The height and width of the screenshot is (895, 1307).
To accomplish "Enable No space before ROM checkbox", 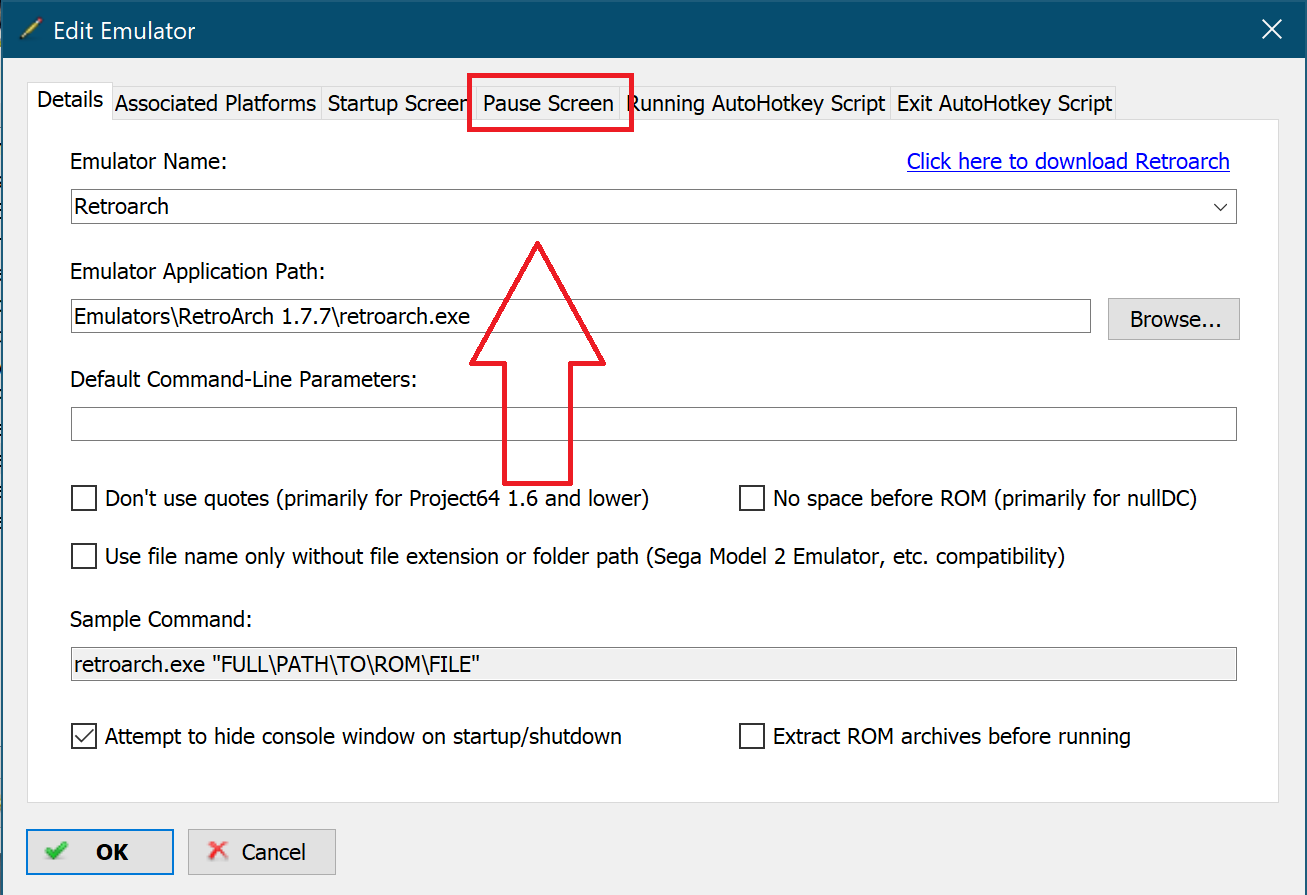I will click(751, 498).
